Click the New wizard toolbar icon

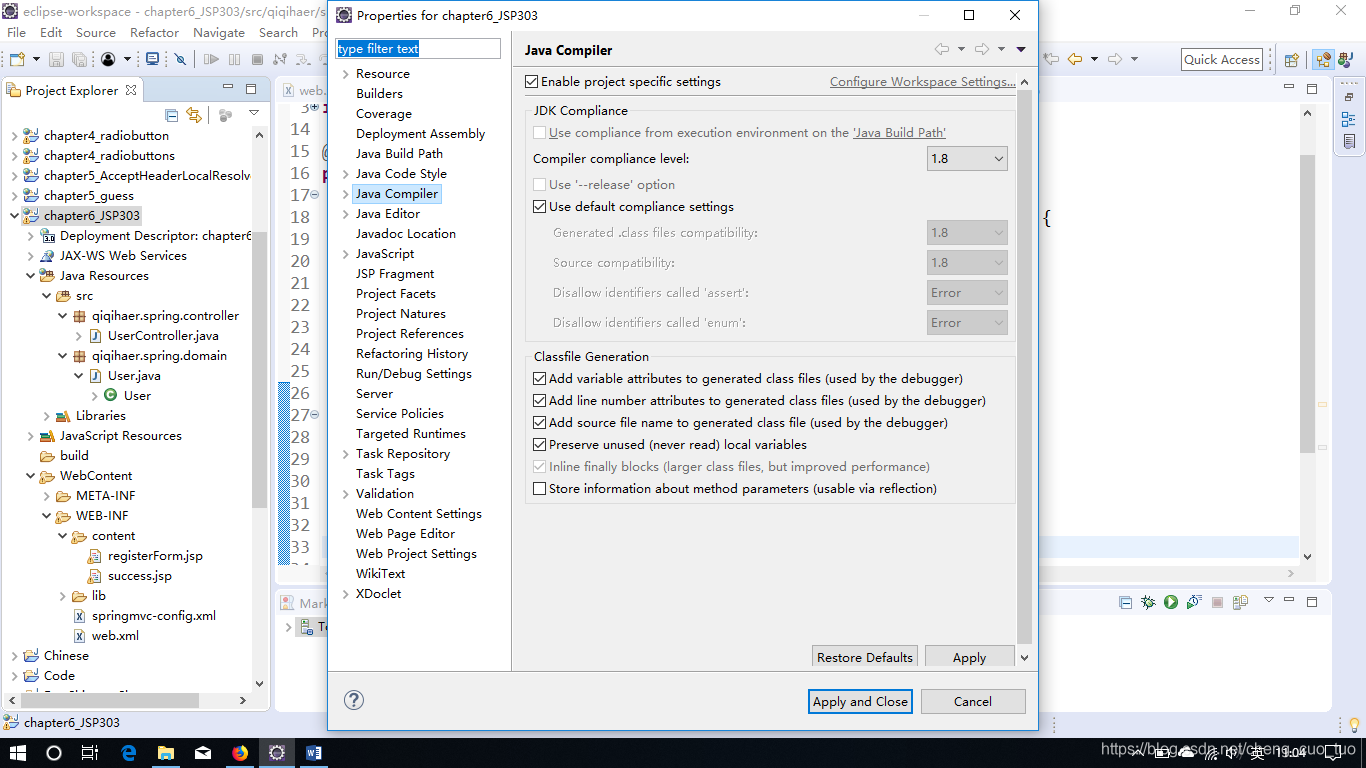tap(17, 59)
